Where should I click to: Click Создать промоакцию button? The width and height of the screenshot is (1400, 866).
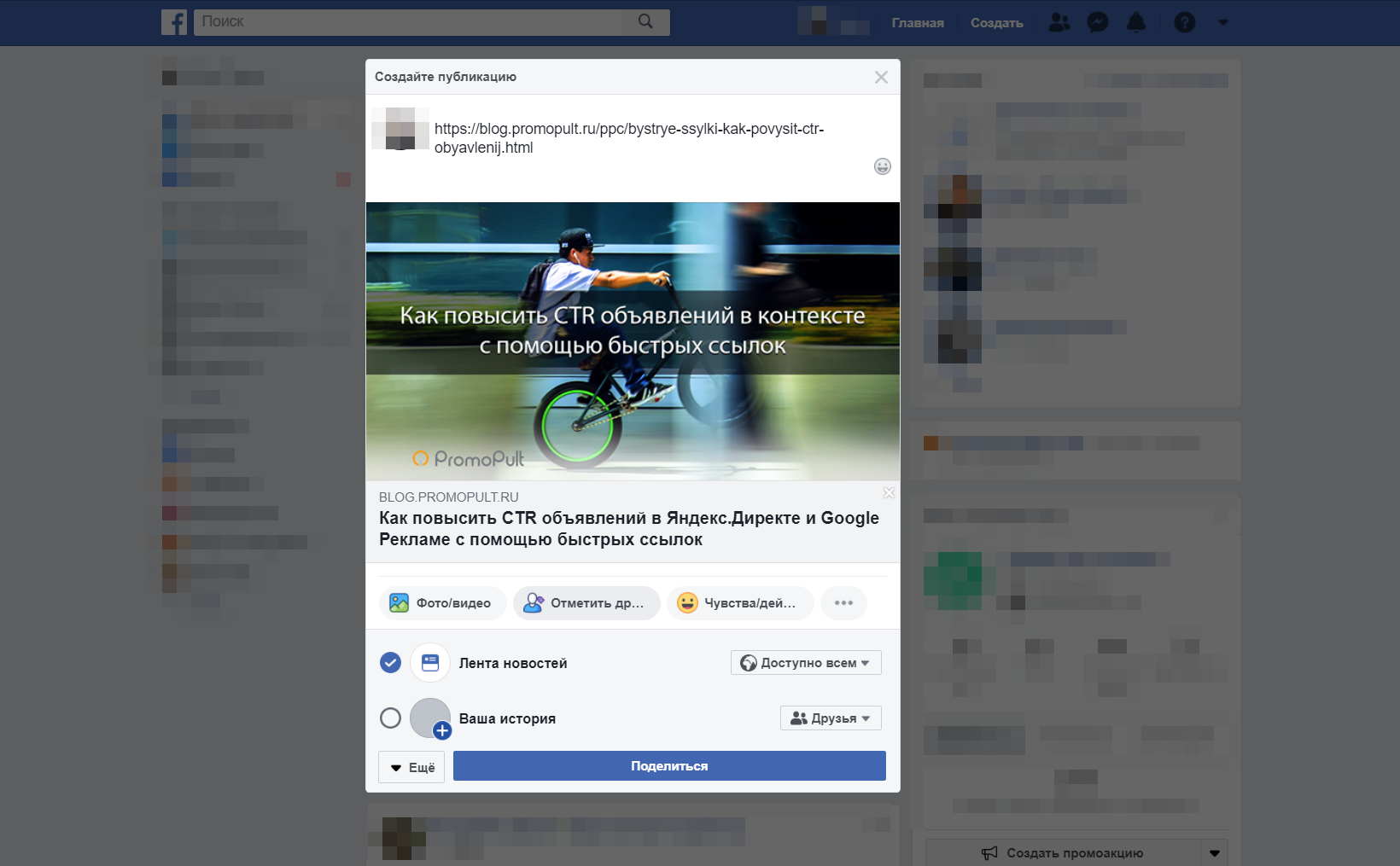(x=1063, y=853)
